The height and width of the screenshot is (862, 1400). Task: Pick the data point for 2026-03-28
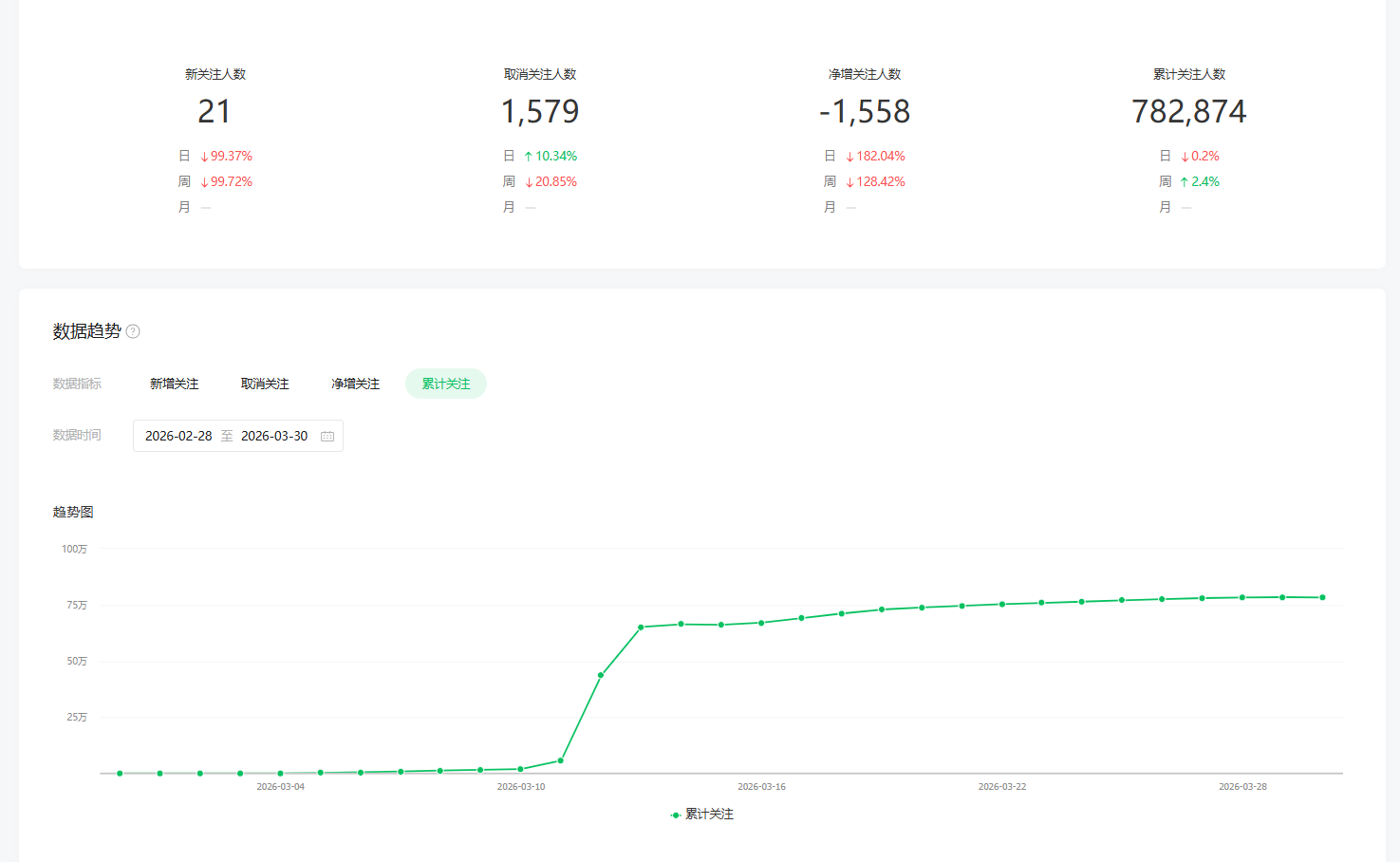(1242, 597)
